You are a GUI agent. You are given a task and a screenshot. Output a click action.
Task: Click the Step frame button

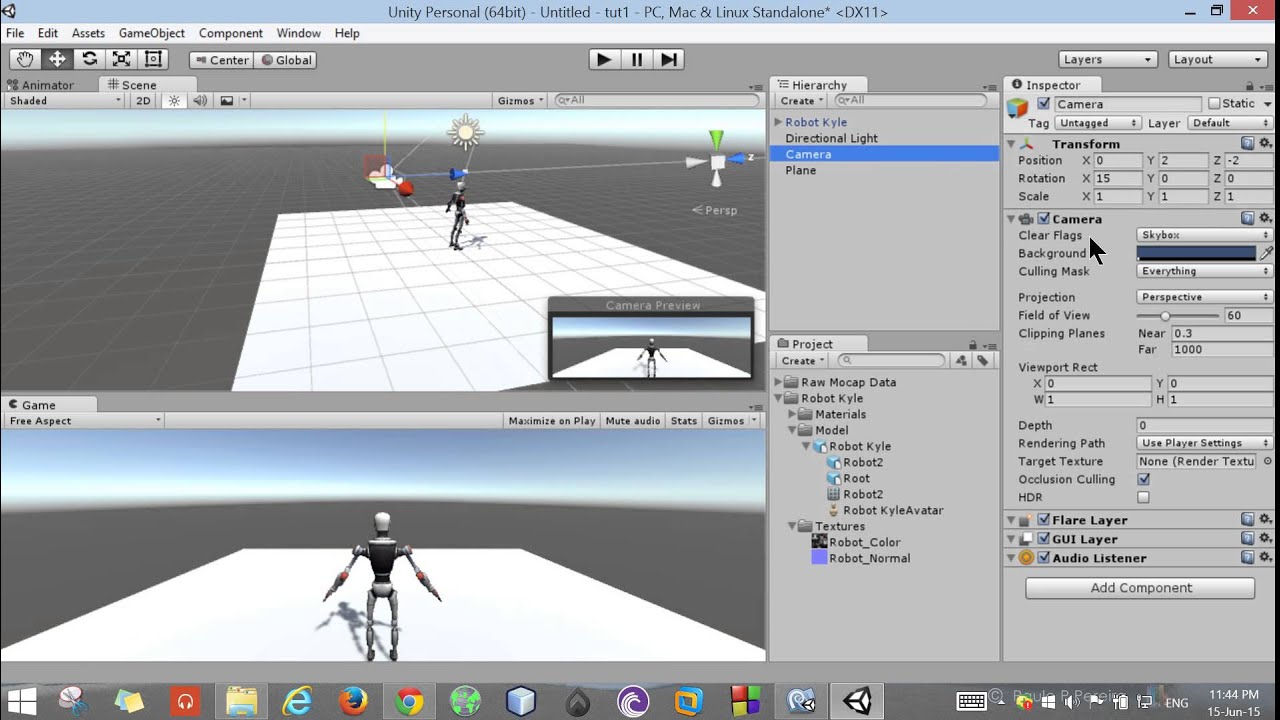pyautogui.click(x=669, y=59)
